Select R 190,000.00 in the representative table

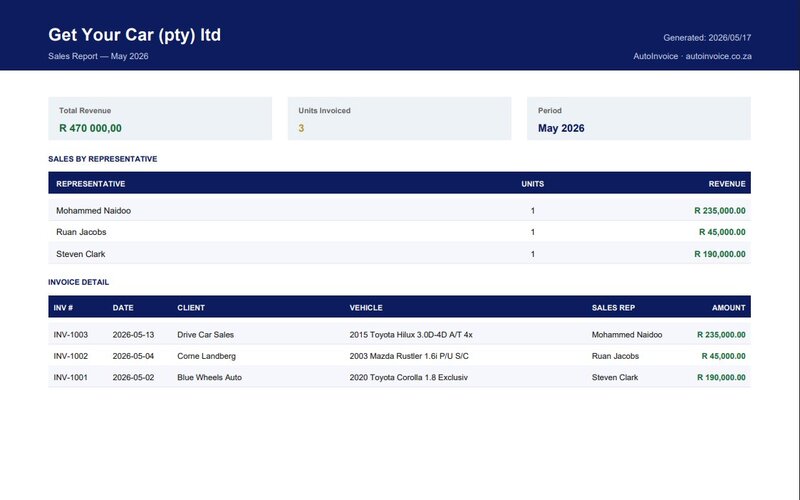pyautogui.click(x=720, y=254)
